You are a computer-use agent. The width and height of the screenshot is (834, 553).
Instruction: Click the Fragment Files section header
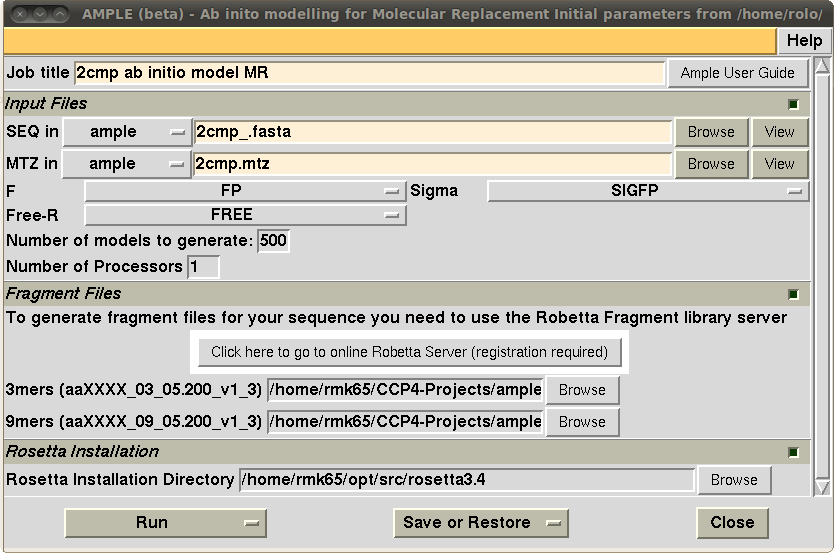(407, 294)
